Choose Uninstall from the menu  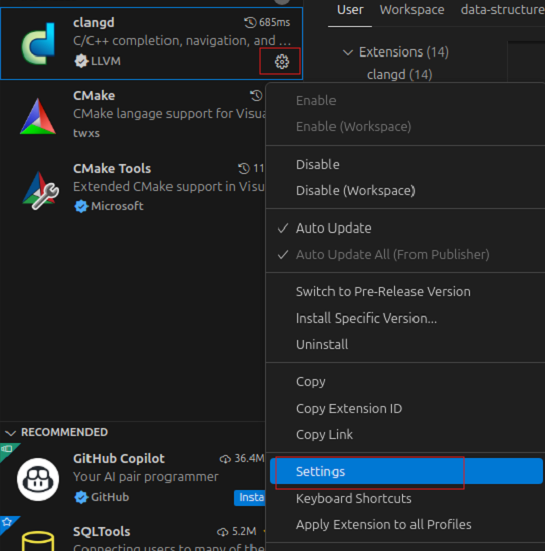322,344
